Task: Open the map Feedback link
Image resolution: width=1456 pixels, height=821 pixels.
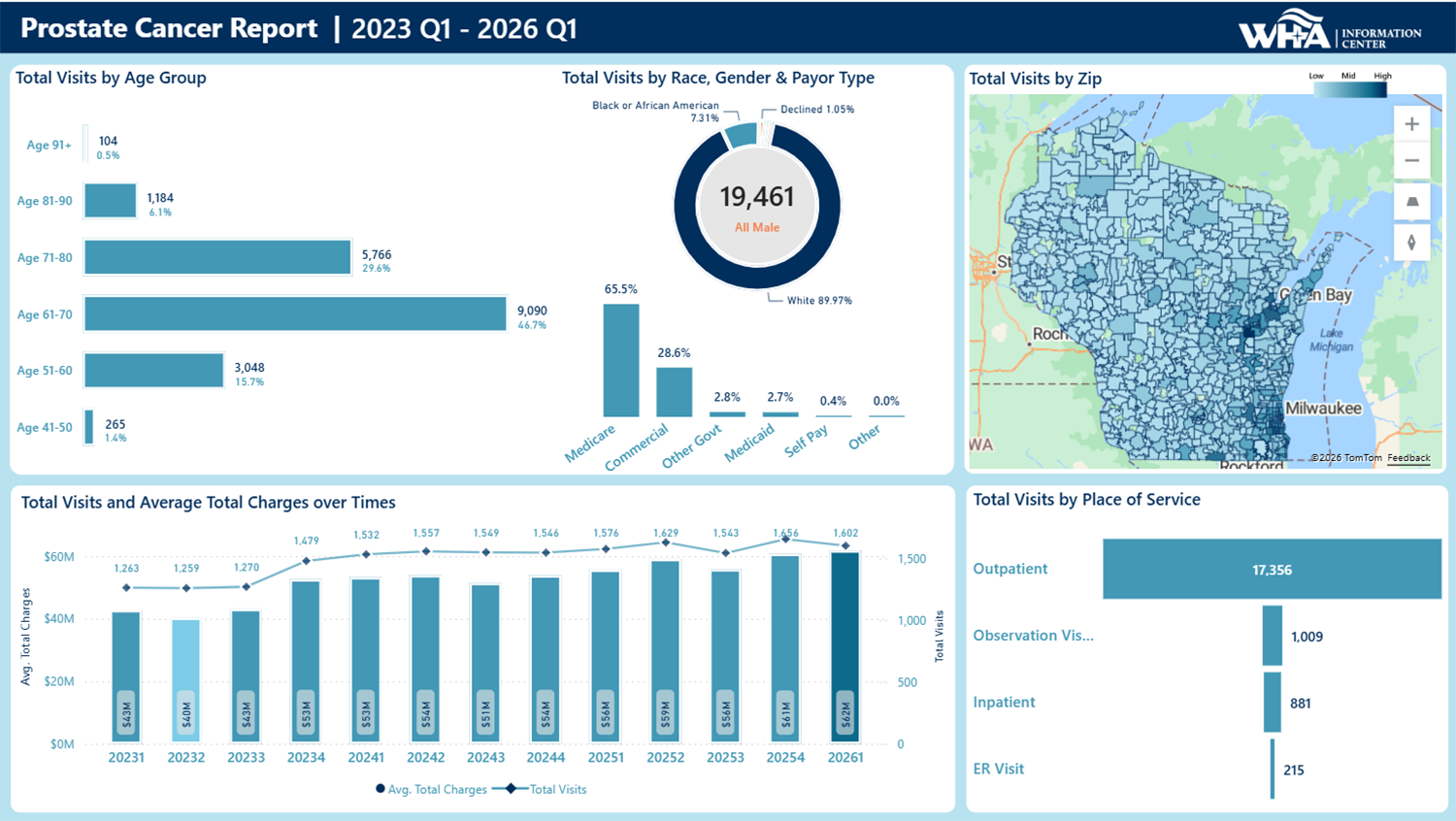Action: [x=1408, y=458]
